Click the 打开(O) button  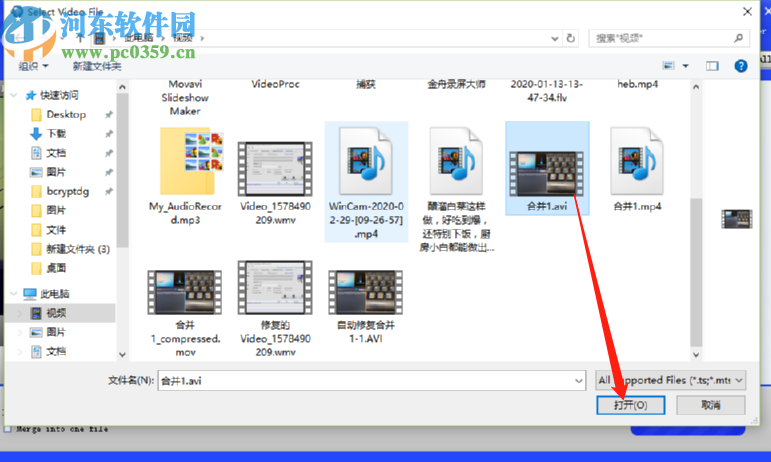pos(631,405)
